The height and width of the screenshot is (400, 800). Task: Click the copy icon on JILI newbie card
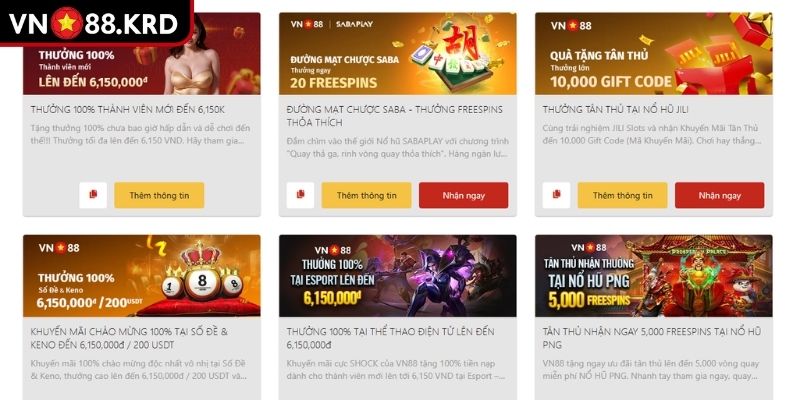click(556, 195)
